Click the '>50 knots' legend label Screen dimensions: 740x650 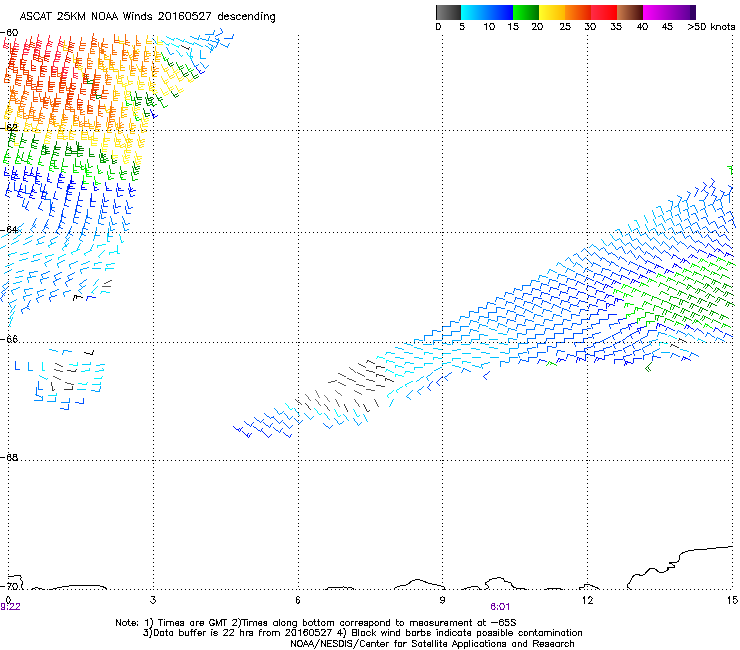pos(711,27)
